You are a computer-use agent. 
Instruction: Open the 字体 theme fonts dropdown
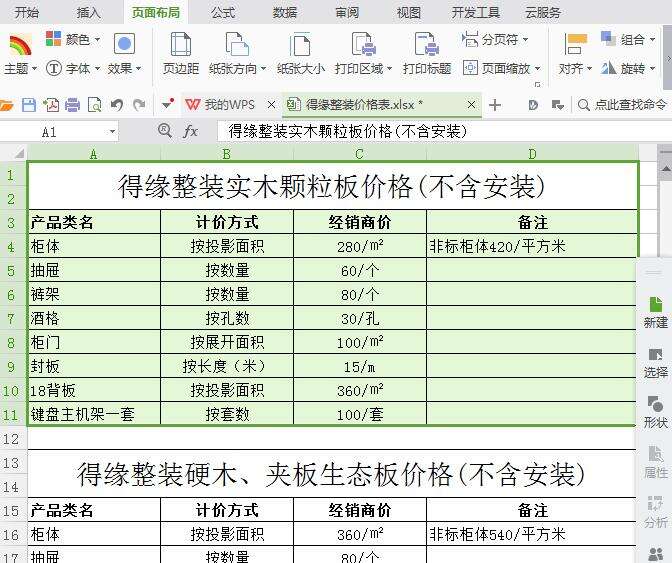click(73, 68)
